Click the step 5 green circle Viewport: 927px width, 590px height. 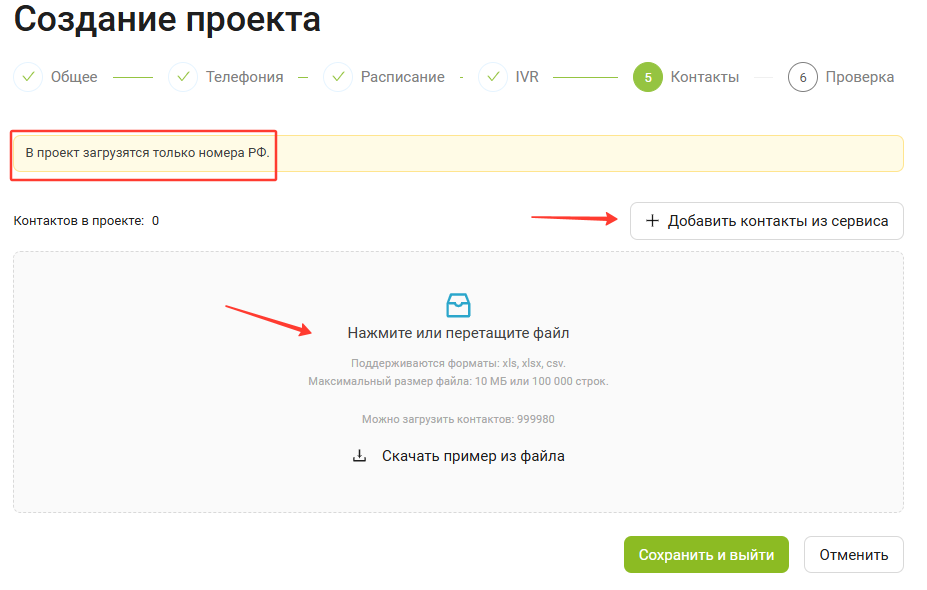point(647,77)
